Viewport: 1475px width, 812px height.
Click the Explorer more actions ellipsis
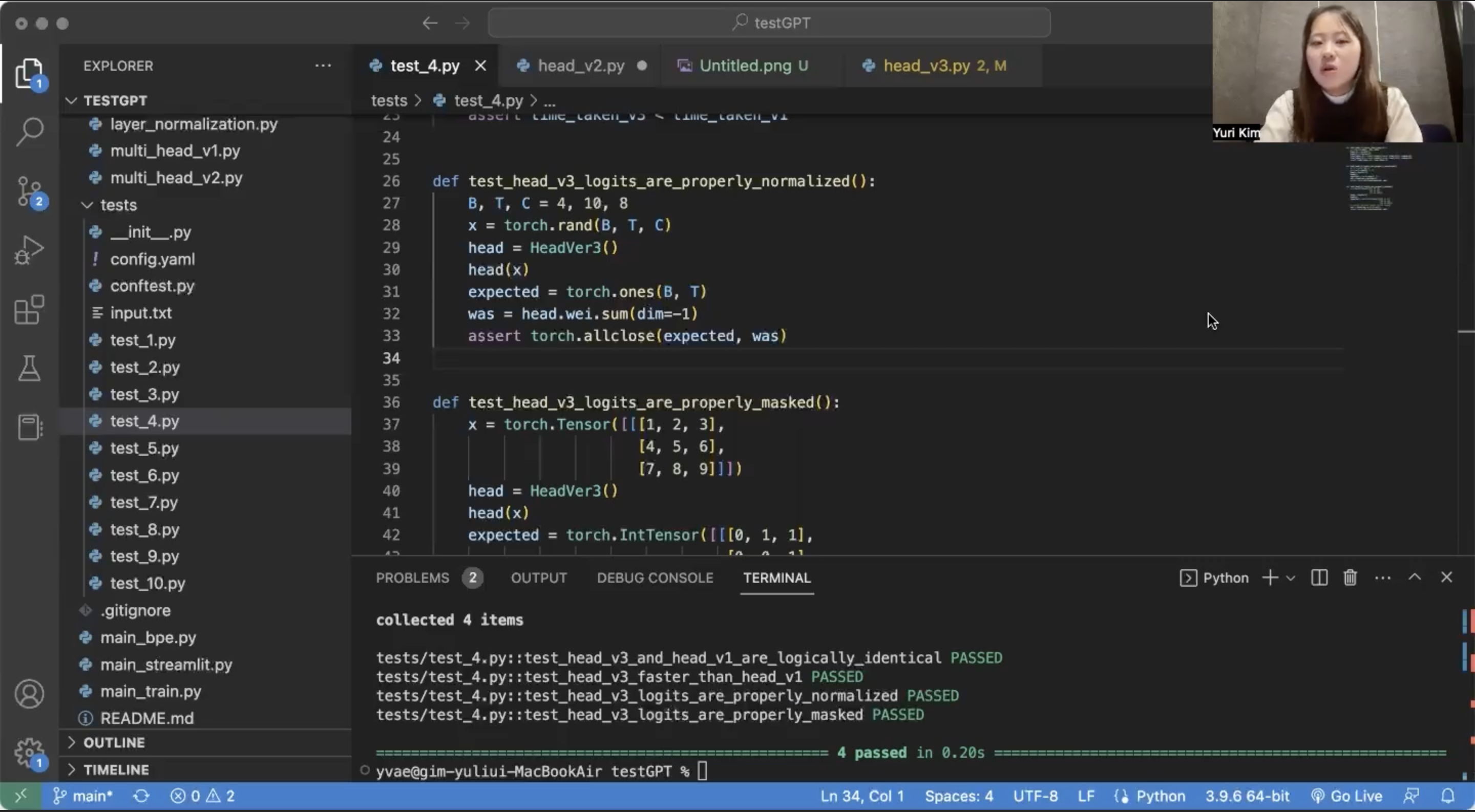323,65
